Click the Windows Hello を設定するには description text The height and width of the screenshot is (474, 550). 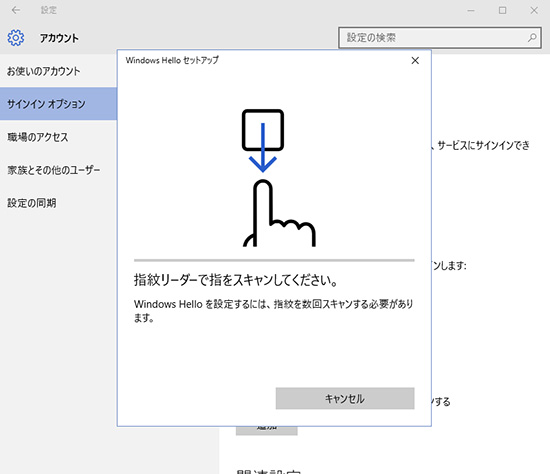(x=274, y=311)
